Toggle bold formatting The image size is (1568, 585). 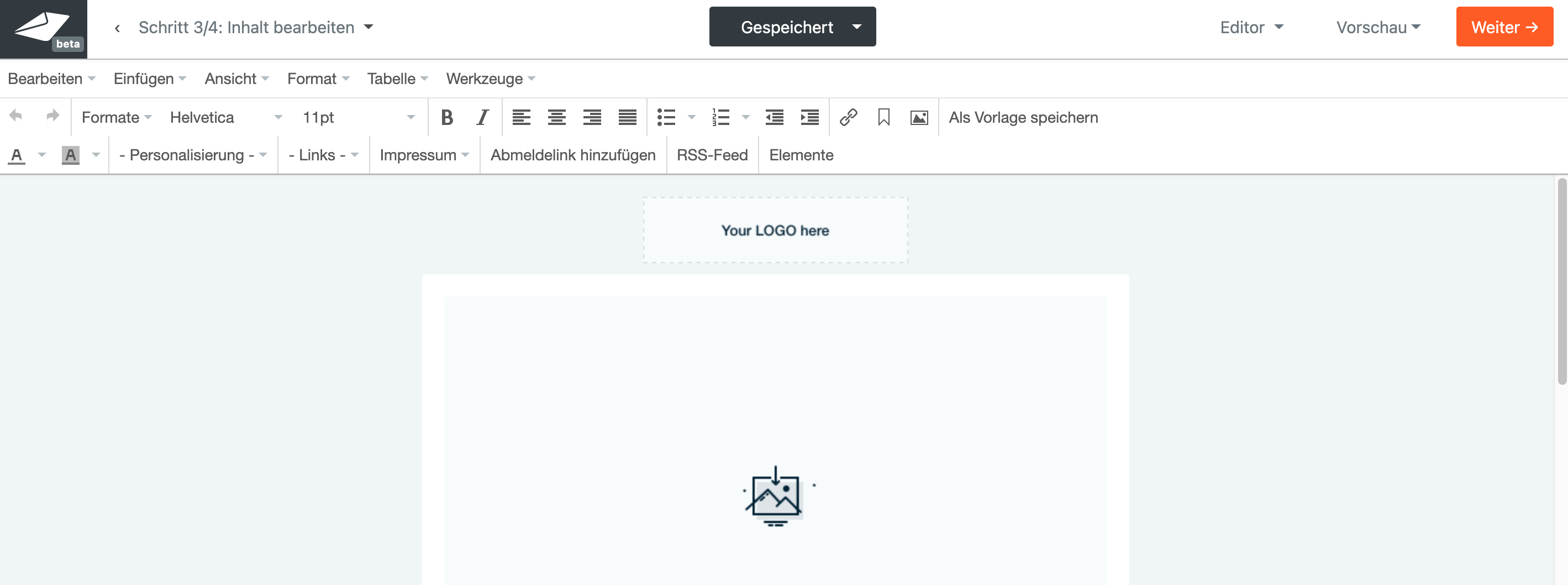[447, 117]
